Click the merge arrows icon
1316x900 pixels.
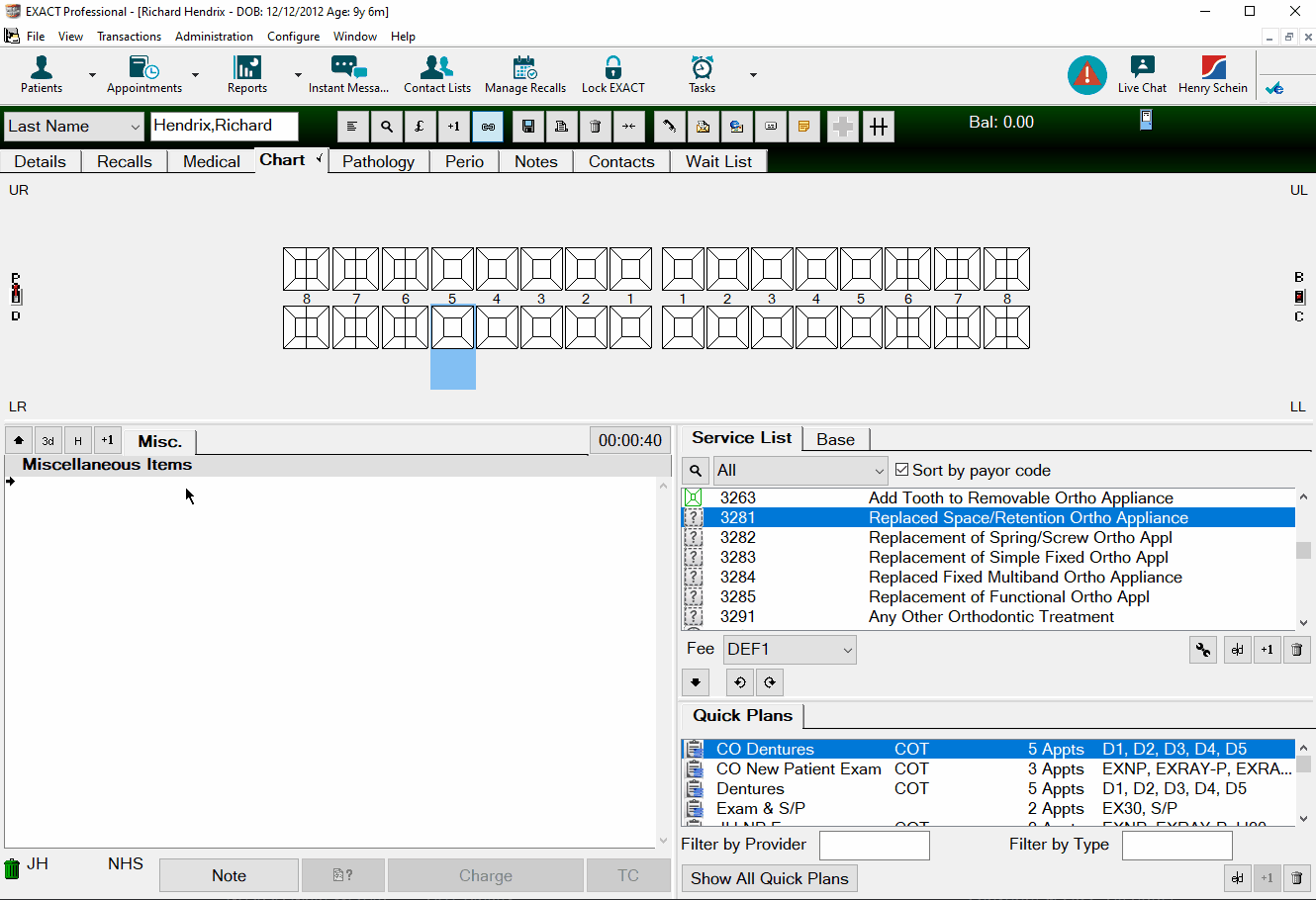coord(628,127)
